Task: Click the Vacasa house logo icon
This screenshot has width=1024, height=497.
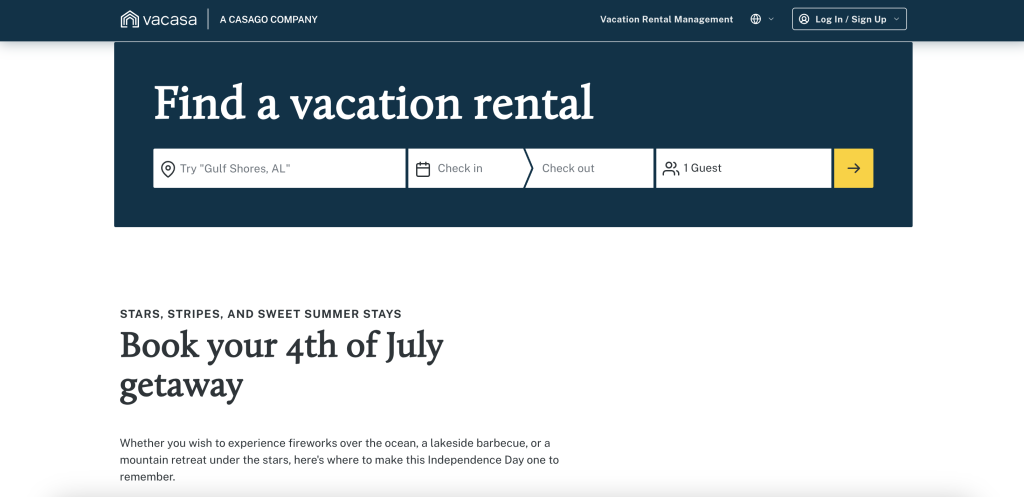Action: [x=129, y=19]
